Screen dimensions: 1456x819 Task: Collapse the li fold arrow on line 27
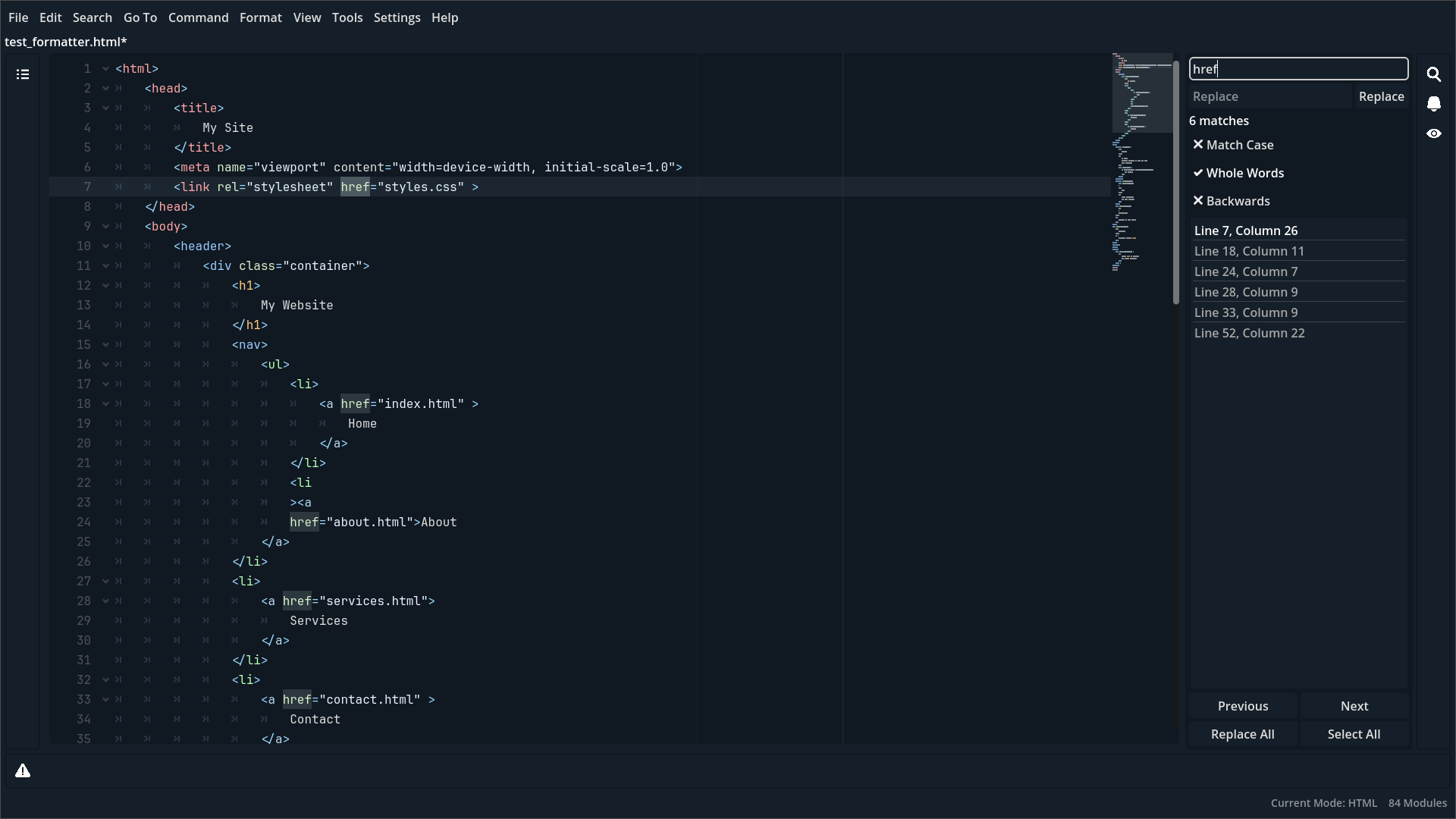105,581
